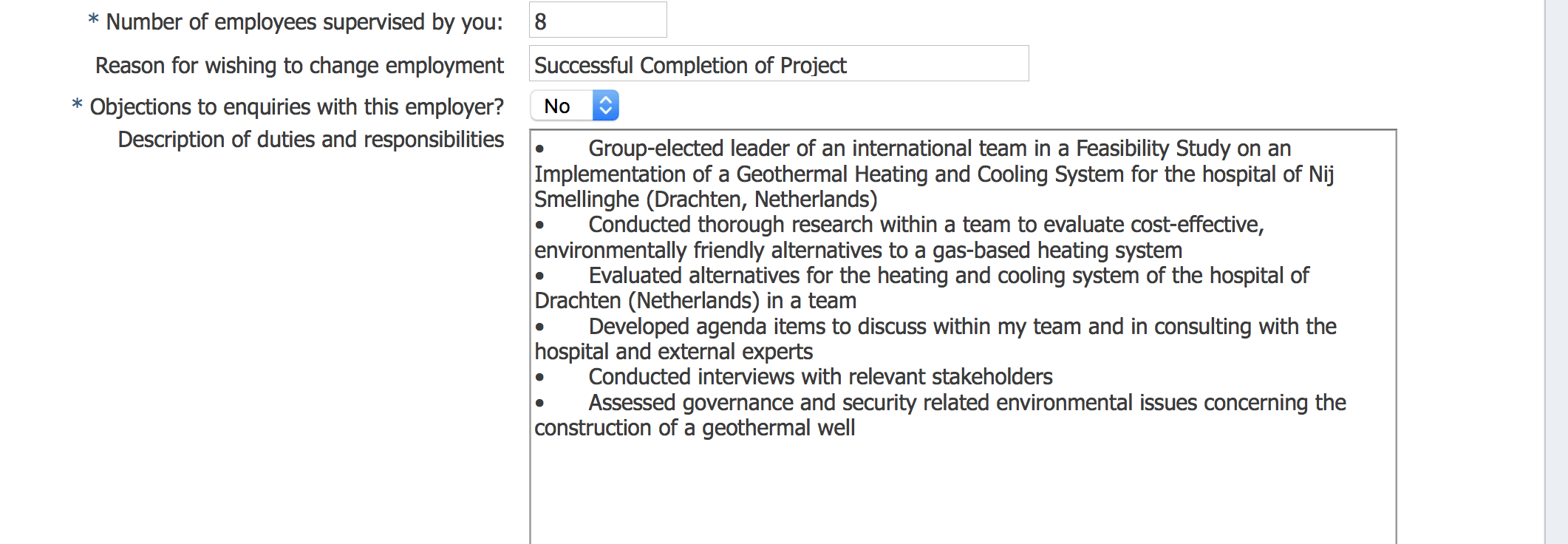1568x544 pixels.
Task: Click the 'Conducted interviews with relevant stakeholders' line
Action: [x=819, y=376]
